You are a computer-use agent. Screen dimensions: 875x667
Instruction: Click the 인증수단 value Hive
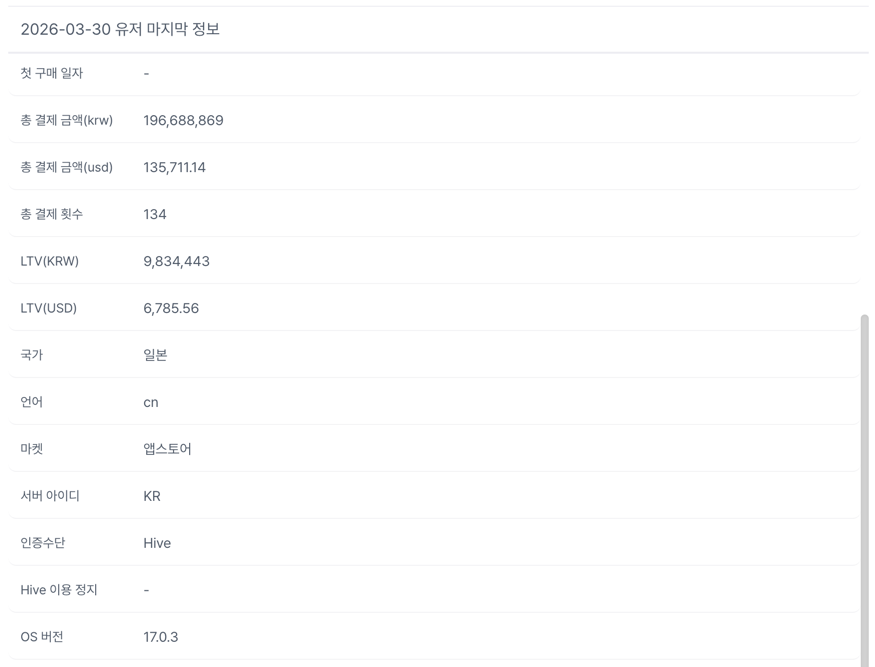coord(157,543)
